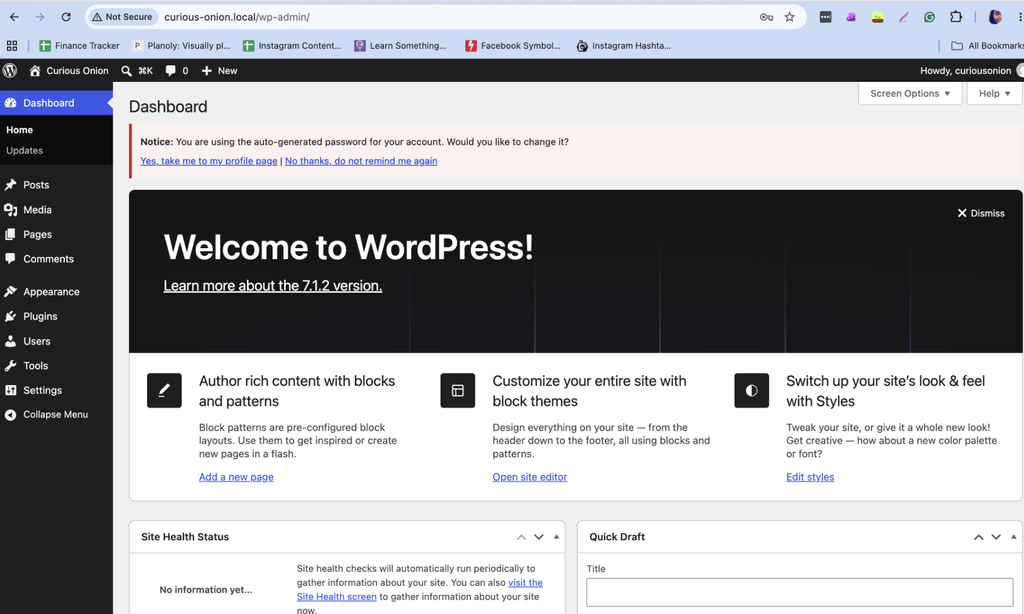Click 'No thanks, do not remind me again'
Image resolution: width=1024 pixels, height=614 pixels.
click(x=361, y=161)
